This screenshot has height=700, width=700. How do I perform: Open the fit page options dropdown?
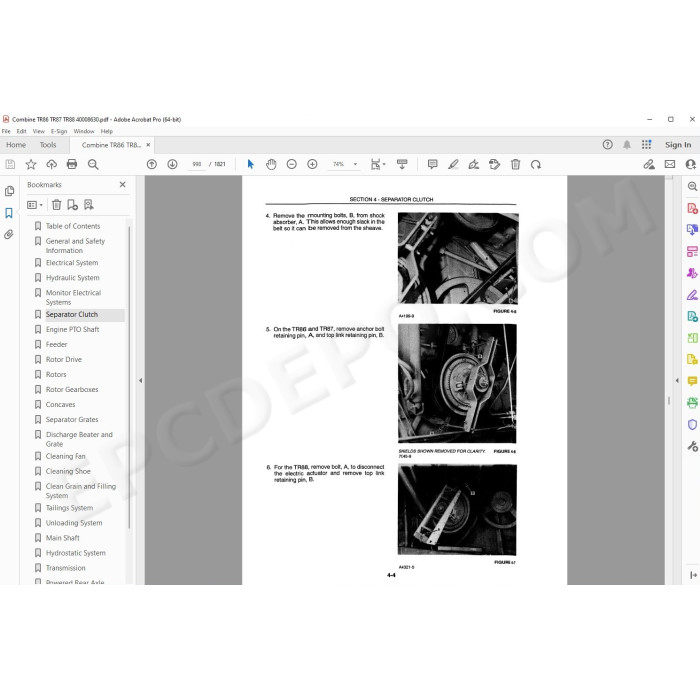coord(378,164)
